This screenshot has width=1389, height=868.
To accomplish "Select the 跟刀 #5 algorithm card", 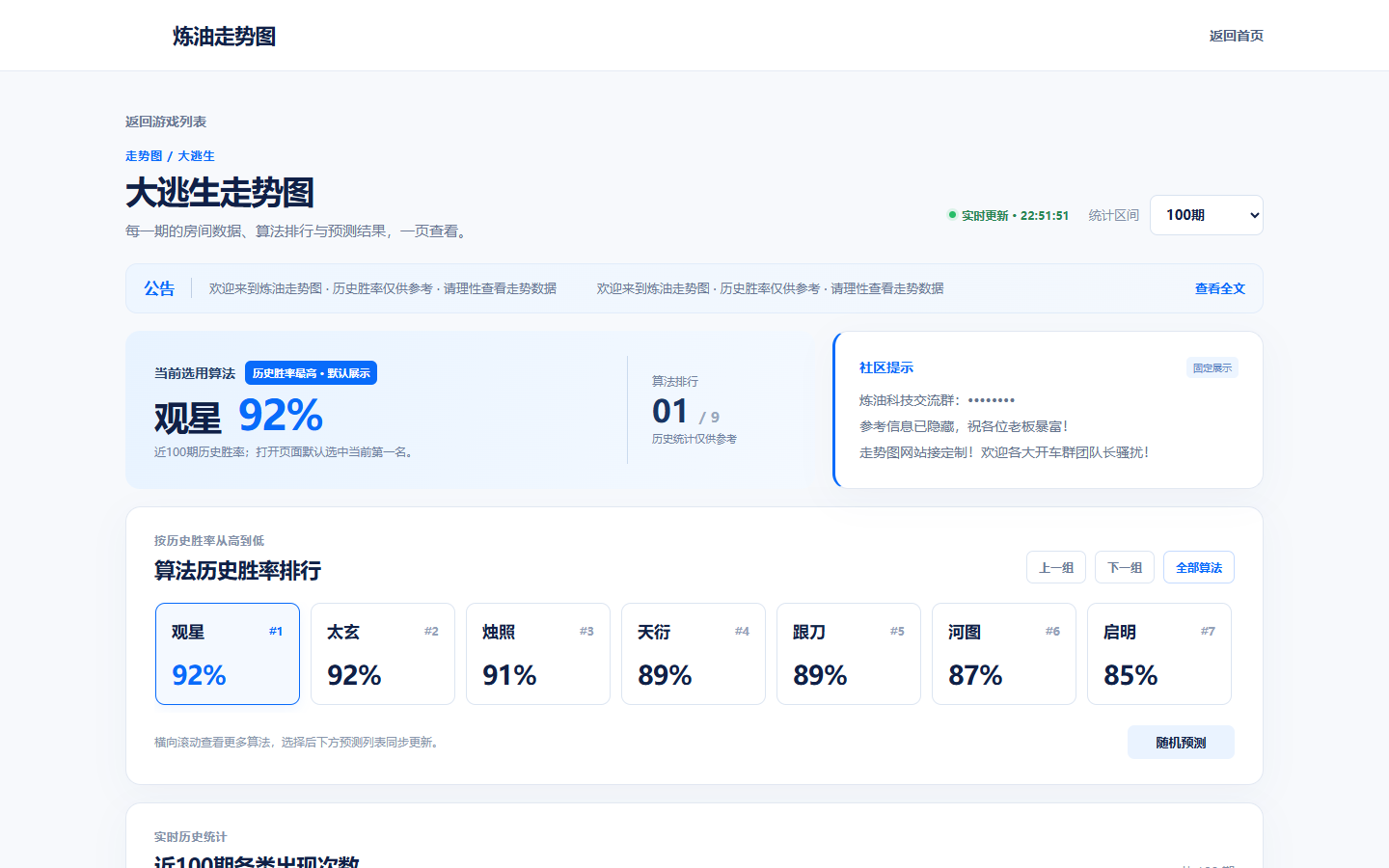I will [849, 654].
